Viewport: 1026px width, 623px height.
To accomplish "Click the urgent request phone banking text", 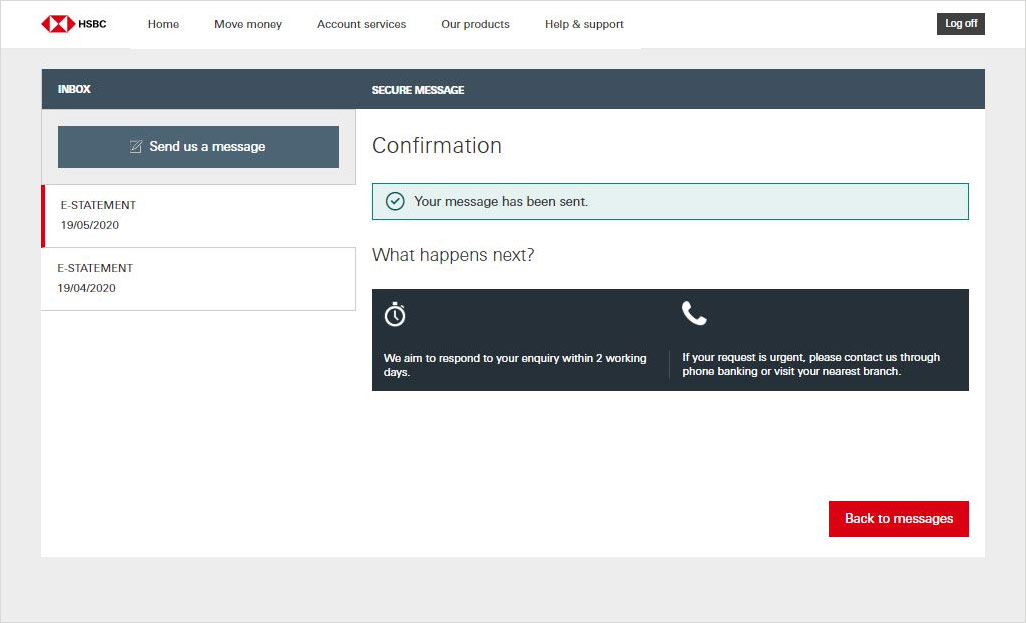I will 811,364.
